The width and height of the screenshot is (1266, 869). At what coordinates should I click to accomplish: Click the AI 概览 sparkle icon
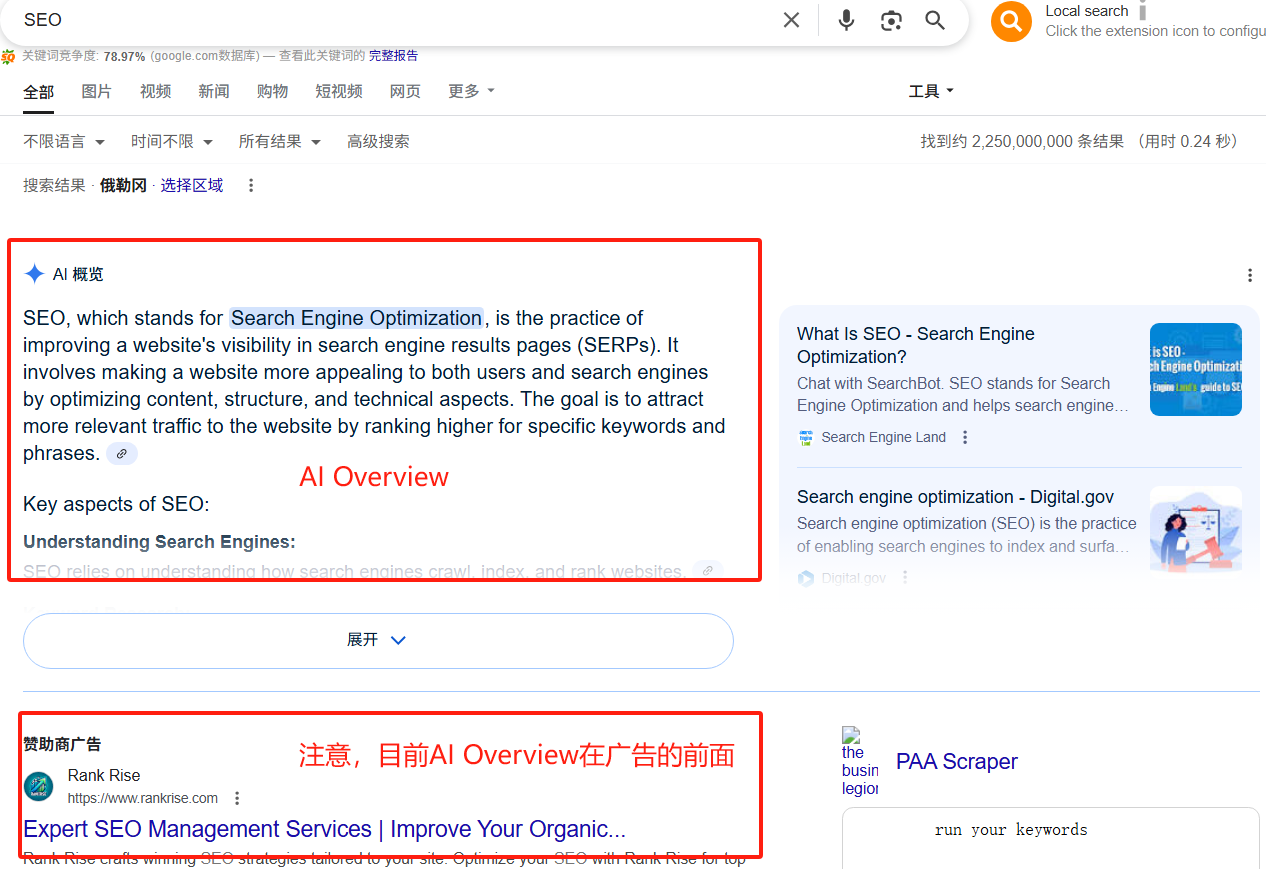[34, 274]
